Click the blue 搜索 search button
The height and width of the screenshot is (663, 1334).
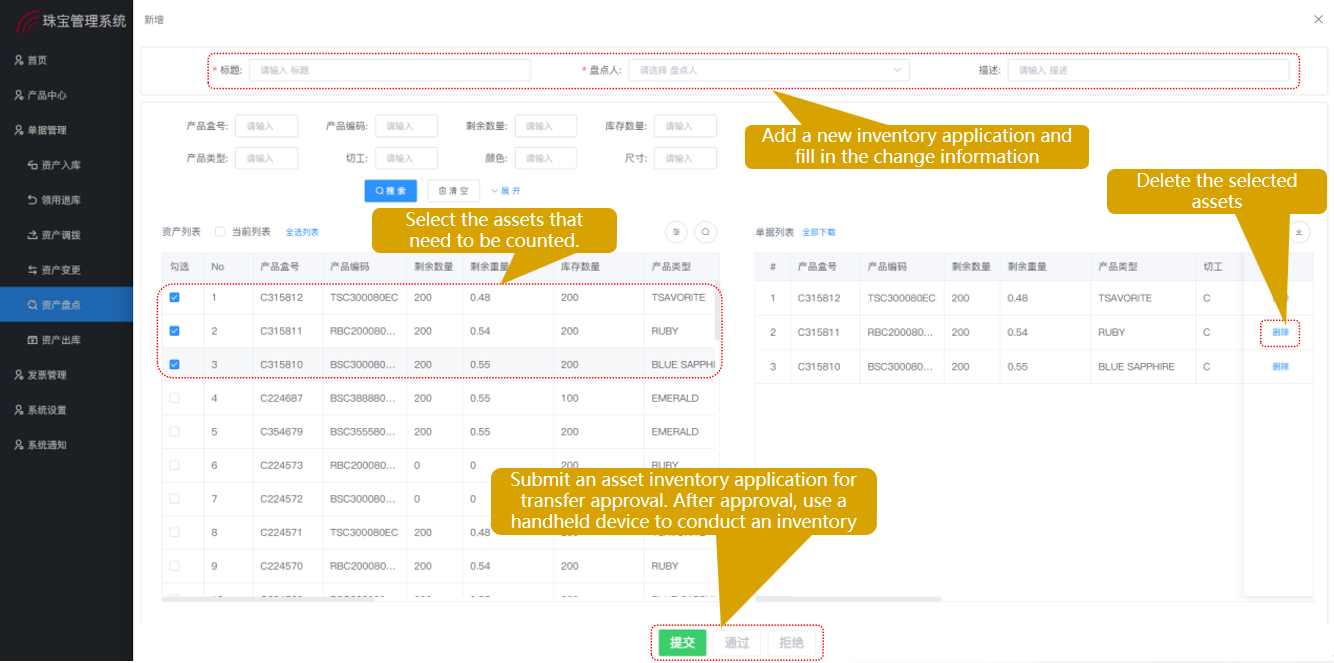(x=390, y=191)
